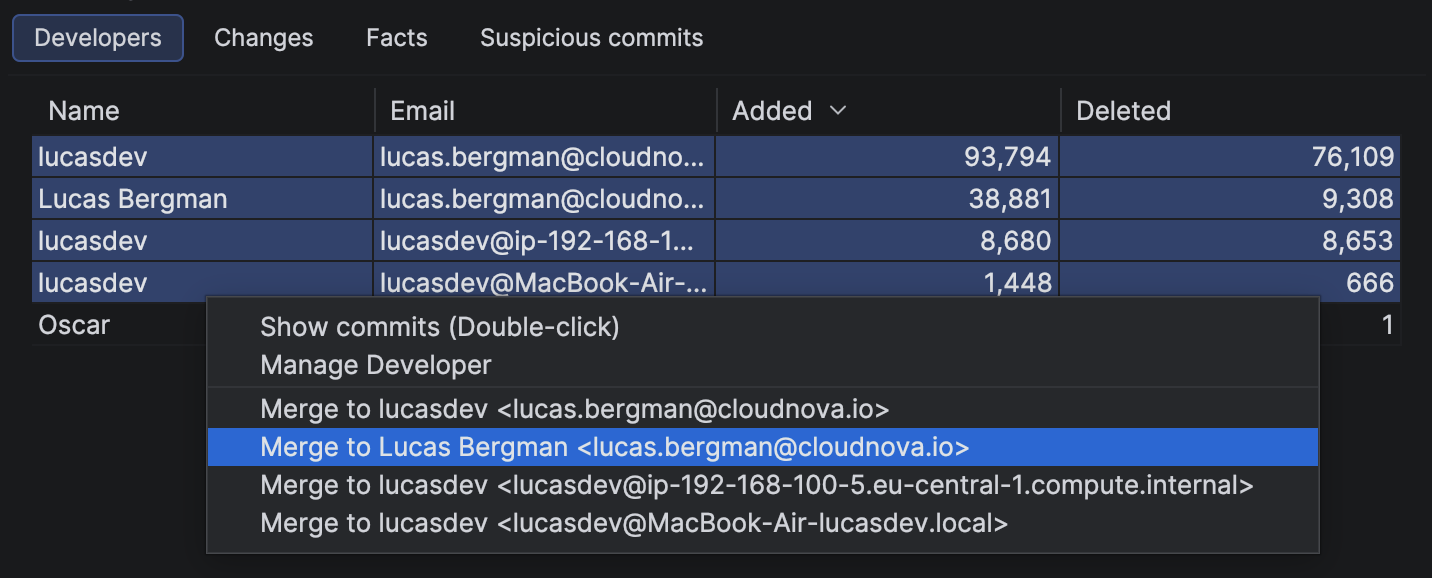Screen dimensions: 1432x578
Task: Switch to the Changes tab
Action: pyautogui.click(x=262, y=37)
